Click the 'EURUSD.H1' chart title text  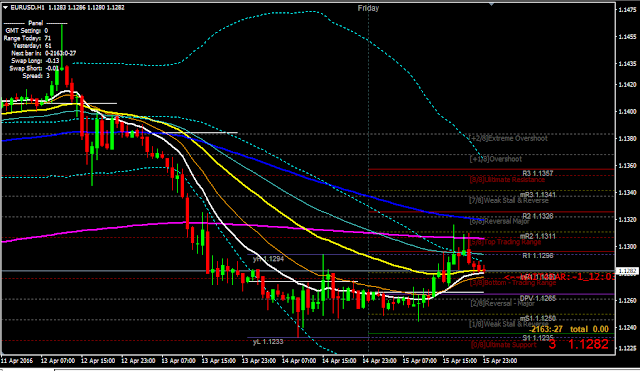(x=27, y=7)
